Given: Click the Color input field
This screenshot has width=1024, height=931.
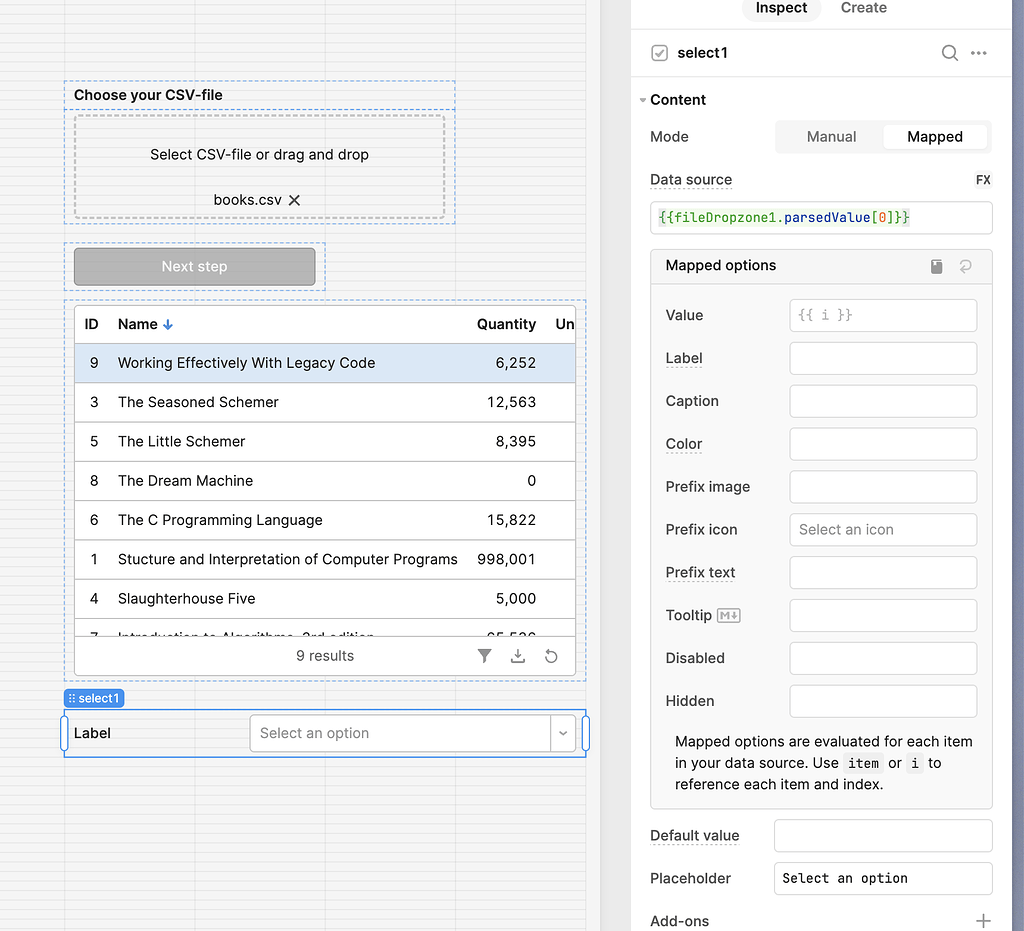Looking at the screenshot, I should click(x=882, y=444).
